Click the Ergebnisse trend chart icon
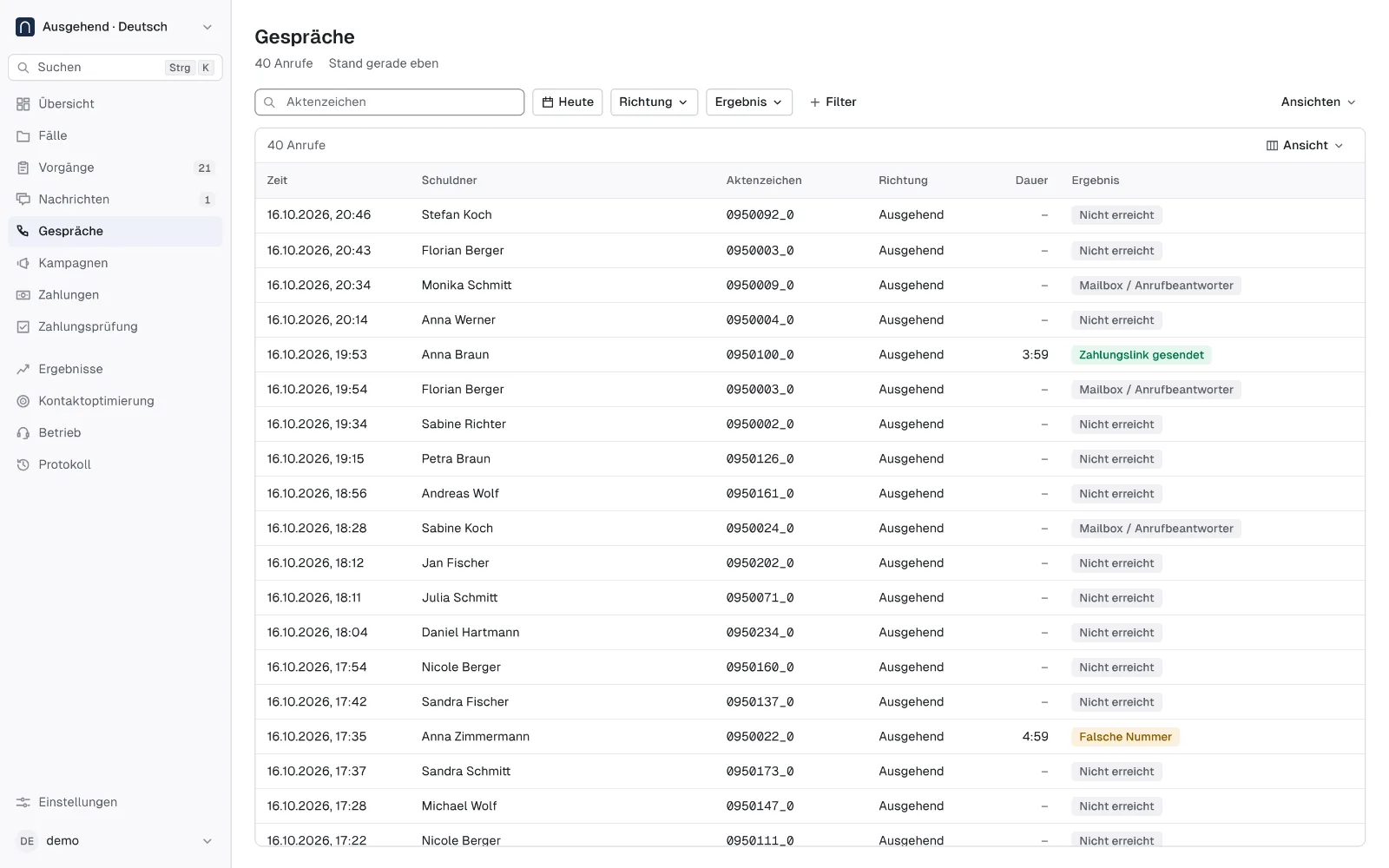1389x868 pixels. 23,369
